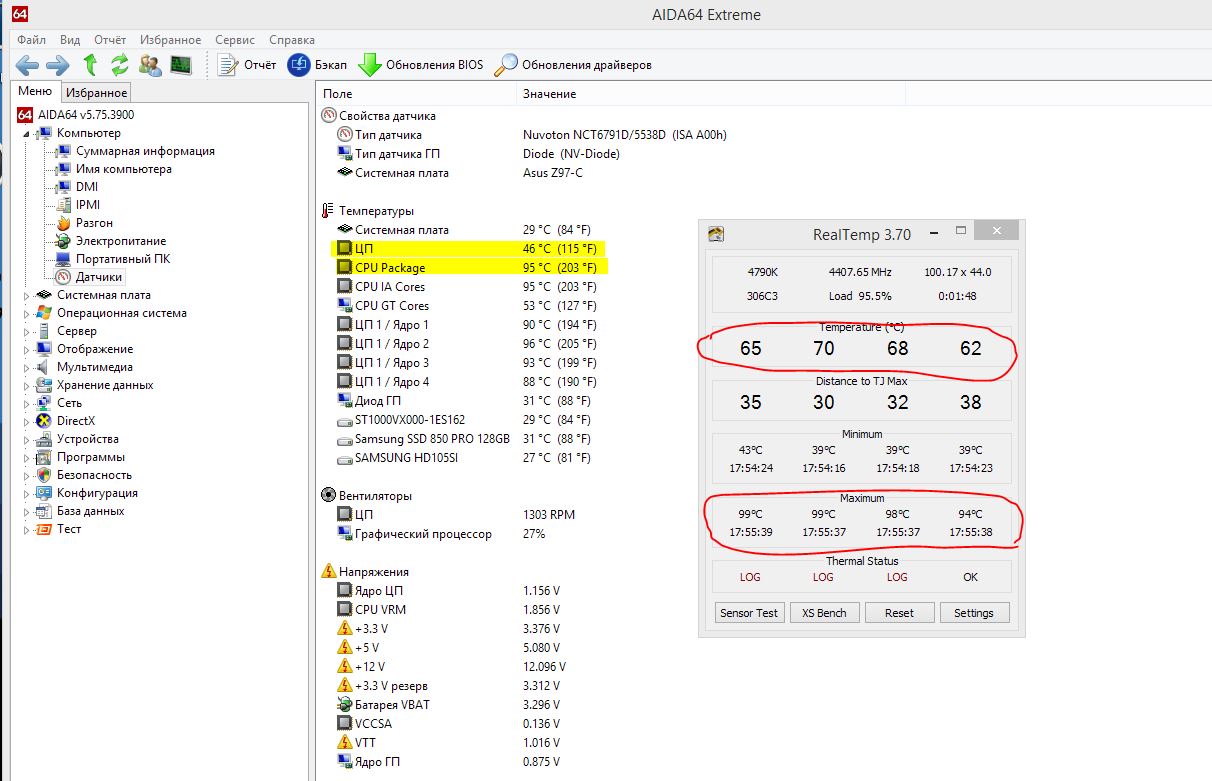1212x781 pixels.
Task: Click Обновления драйверов toolbar button
Action: point(574,65)
